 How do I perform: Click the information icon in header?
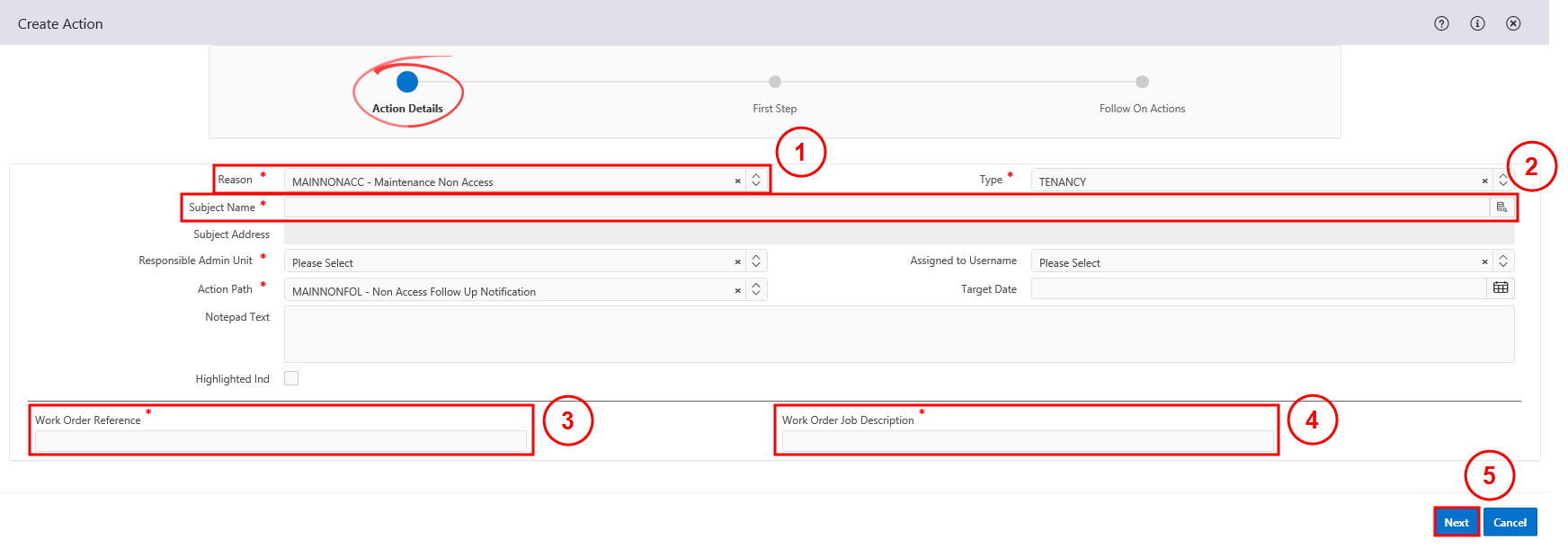pos(1477,23)
